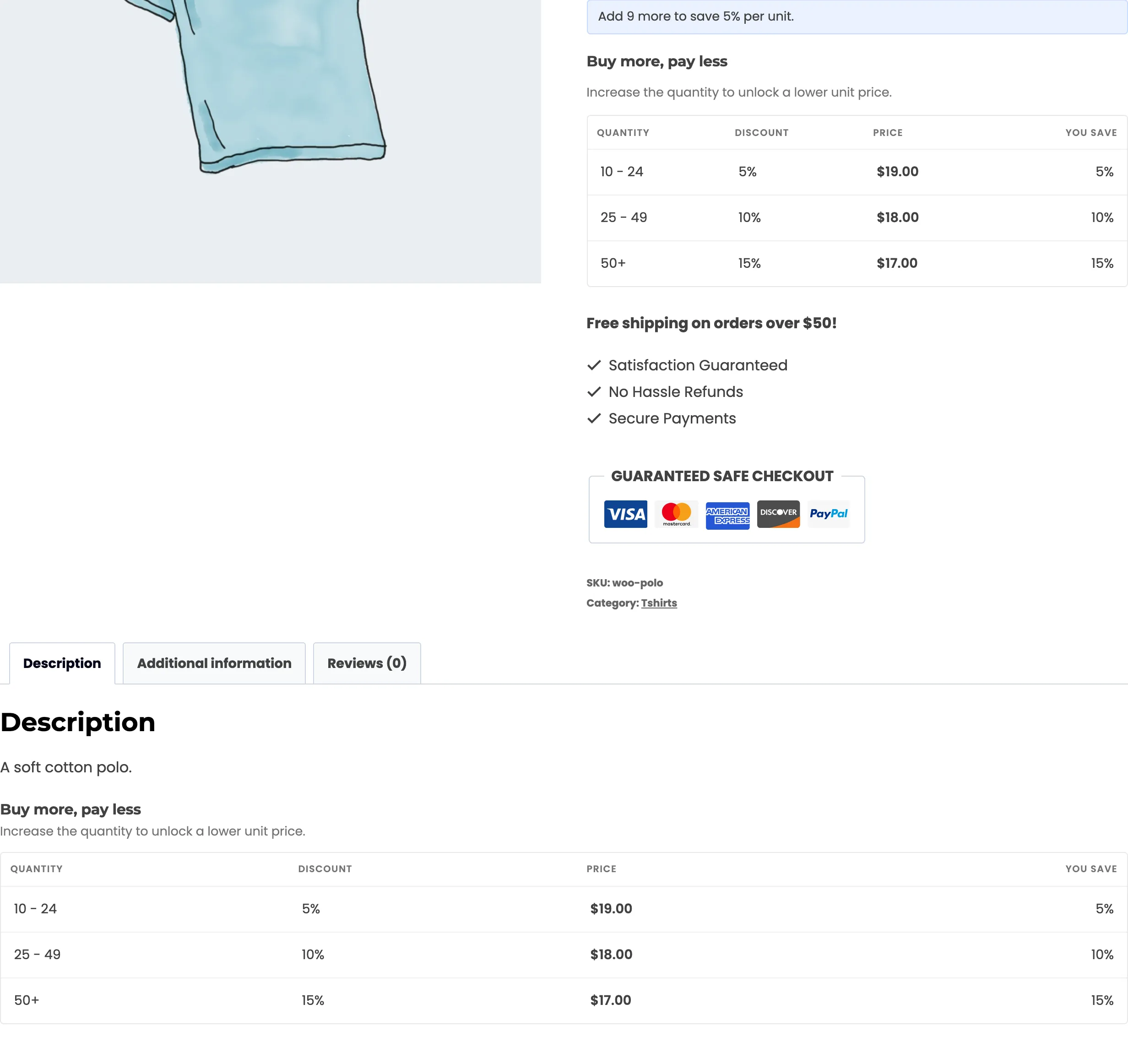The image size is (1128, 1064).
Task: Click $17.00 price in lower pricing table
Action: [x=611, y=1000]
